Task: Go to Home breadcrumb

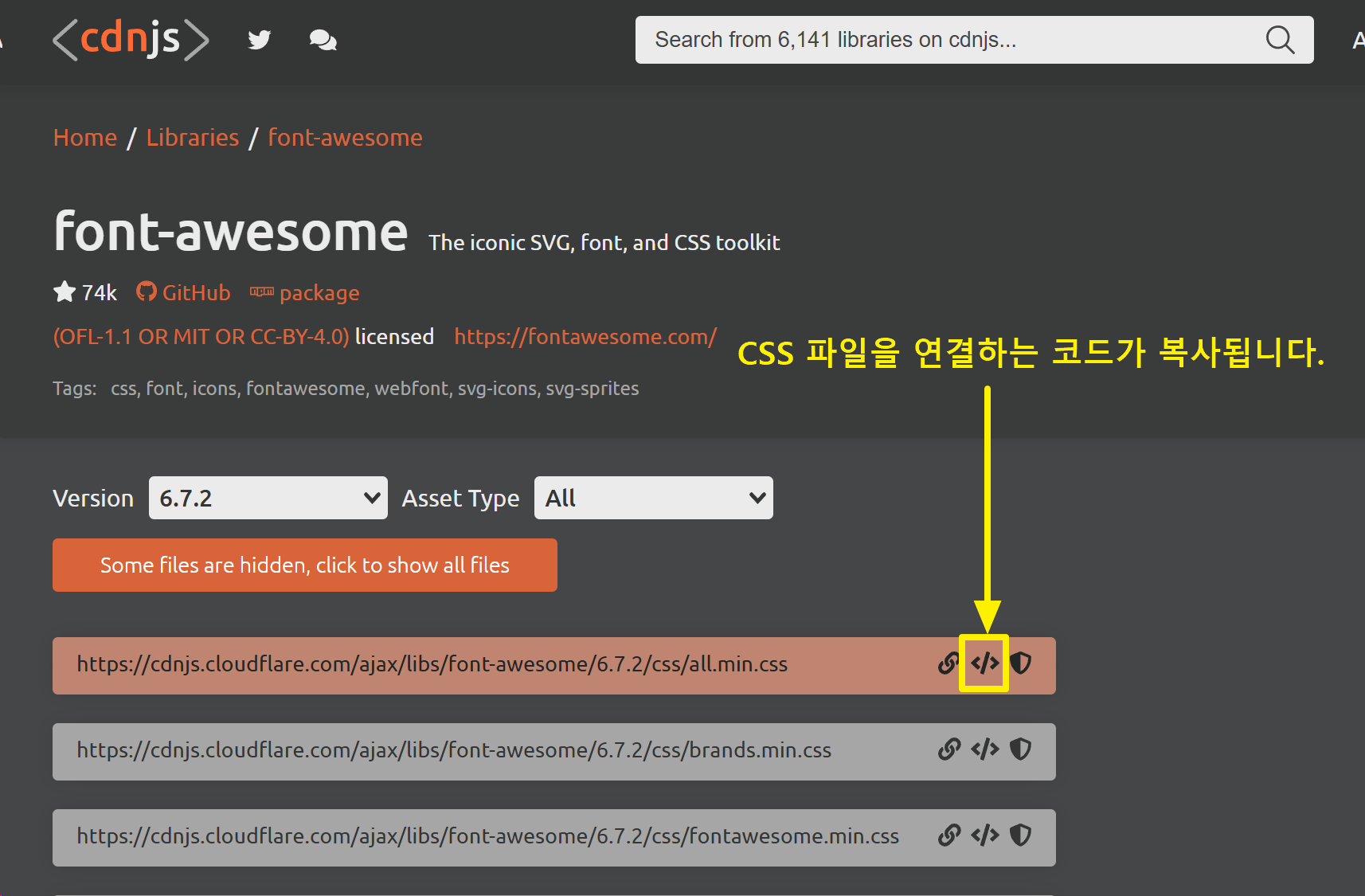Action: point(85,138)
